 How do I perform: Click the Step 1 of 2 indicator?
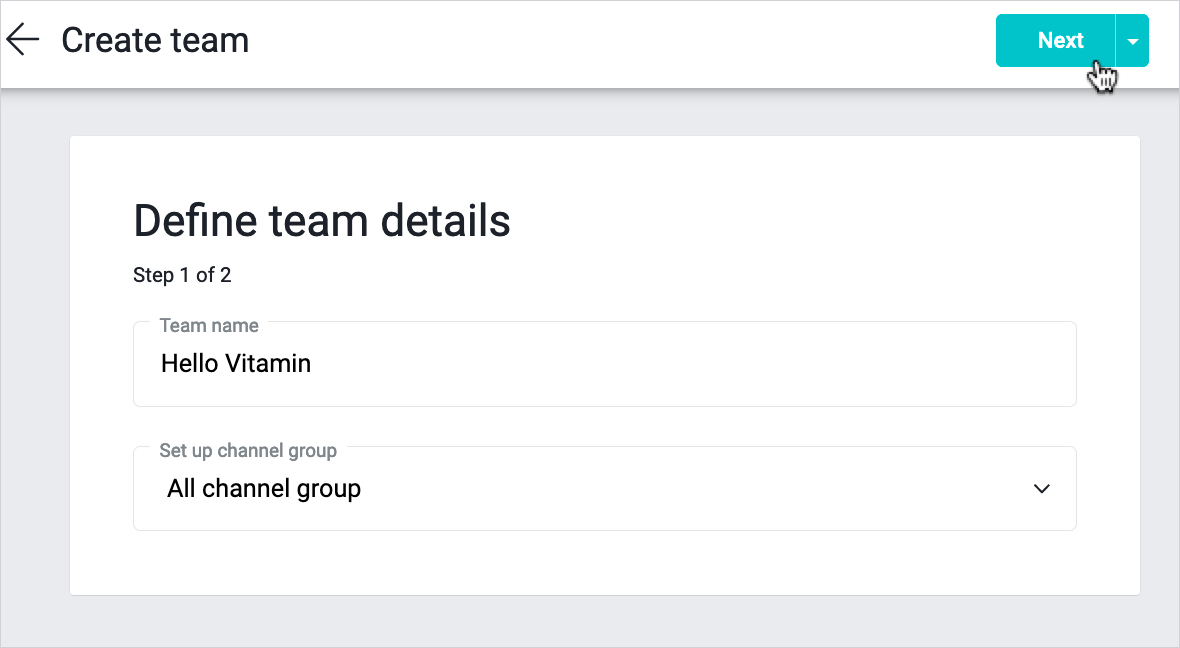pos(182,275)
